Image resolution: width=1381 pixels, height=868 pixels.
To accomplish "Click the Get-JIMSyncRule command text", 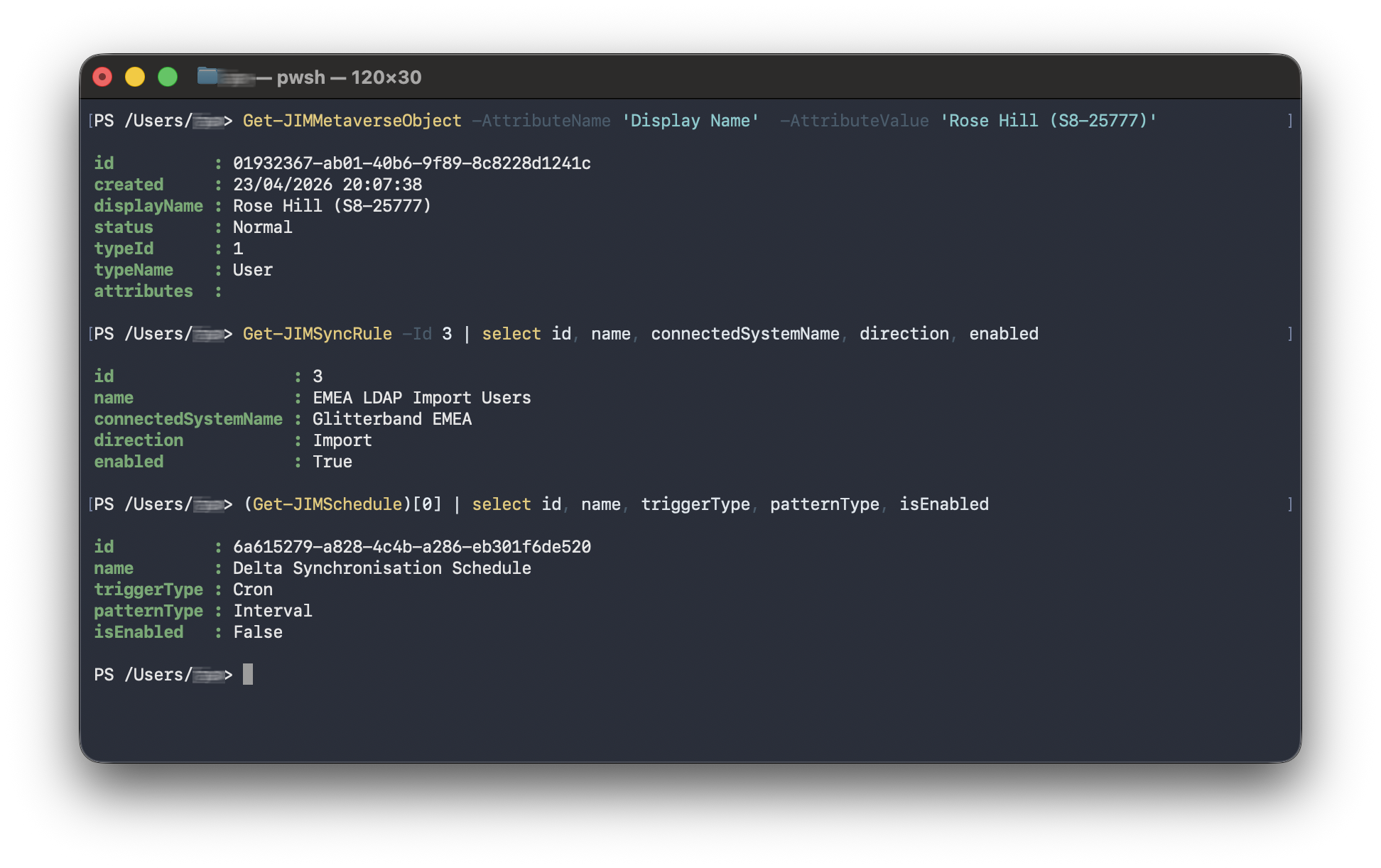I will click(317, 334).
